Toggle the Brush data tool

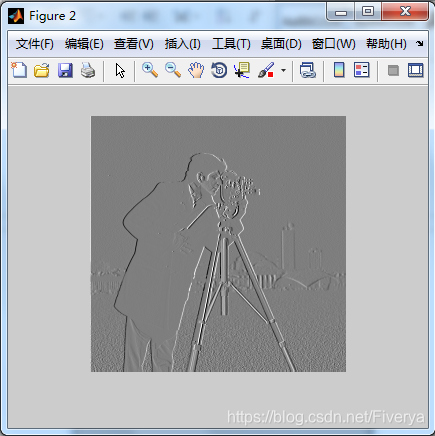pyautogui.click(x=266, y=70)
